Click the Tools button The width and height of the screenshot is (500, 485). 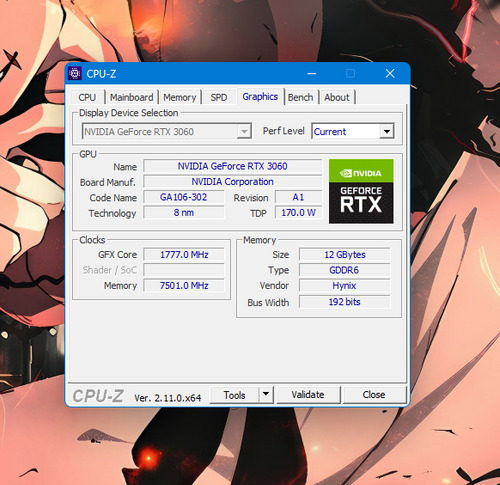coord(234,395)
